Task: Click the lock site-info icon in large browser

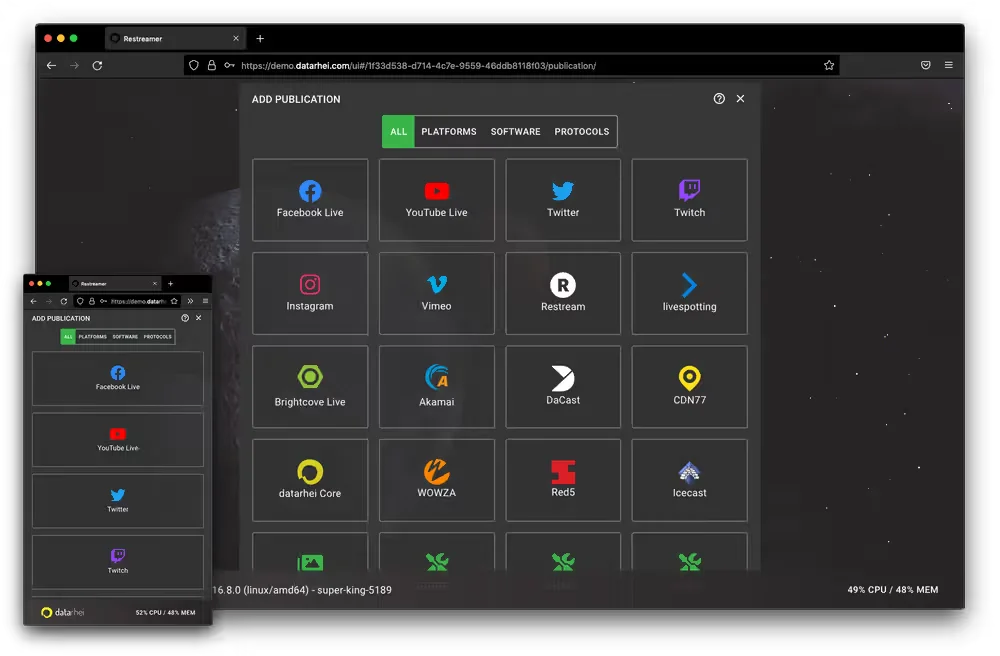Action: 211,65
